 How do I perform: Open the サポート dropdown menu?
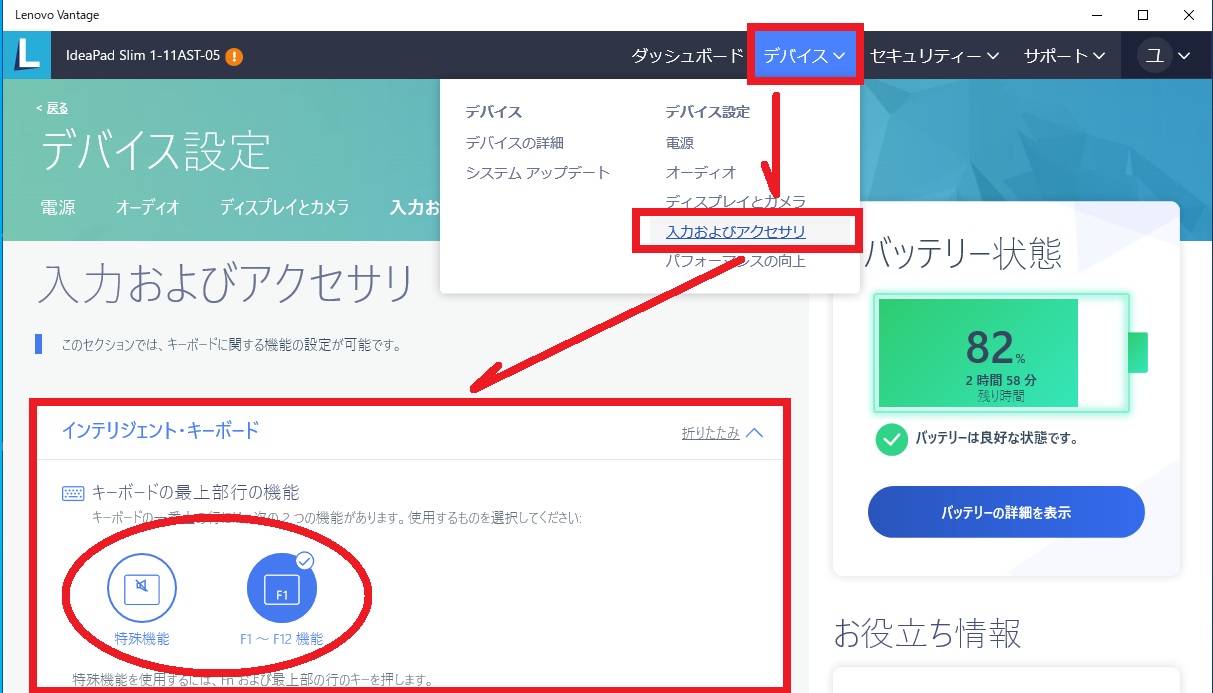tap(1063, 55)
